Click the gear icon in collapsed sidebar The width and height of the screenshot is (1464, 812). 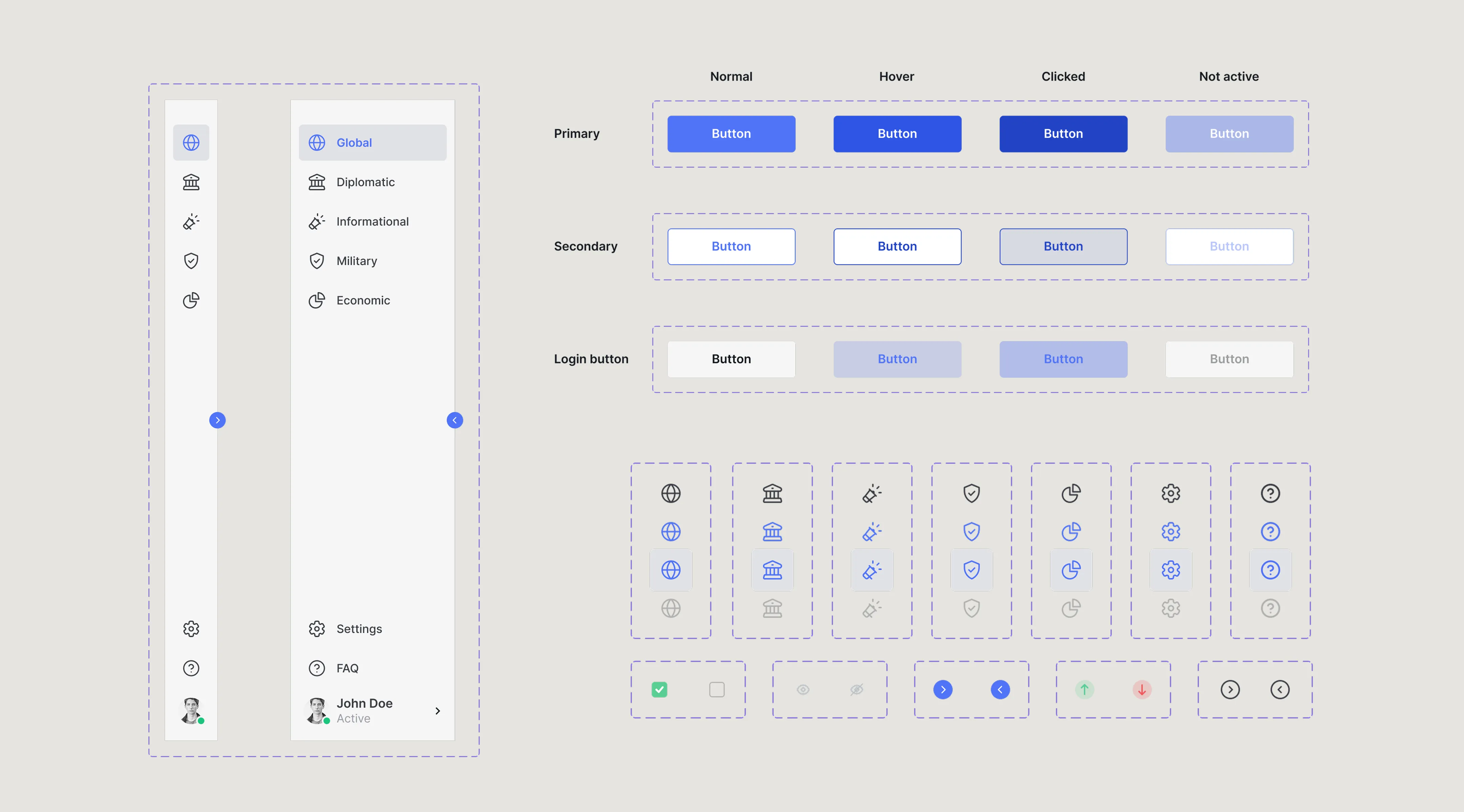point(191,628)
